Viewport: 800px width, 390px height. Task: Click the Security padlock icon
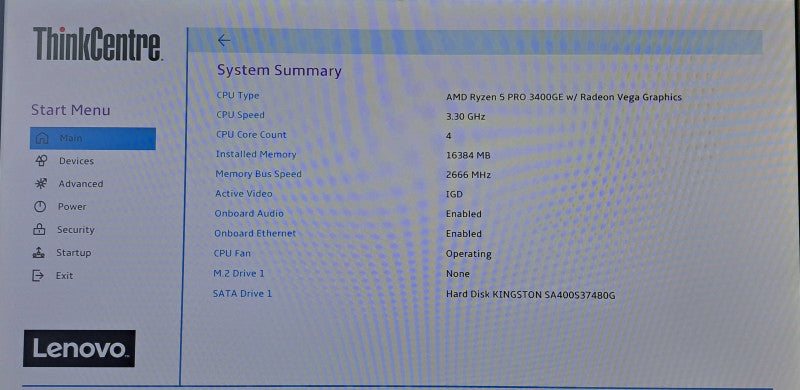[39, 230]
